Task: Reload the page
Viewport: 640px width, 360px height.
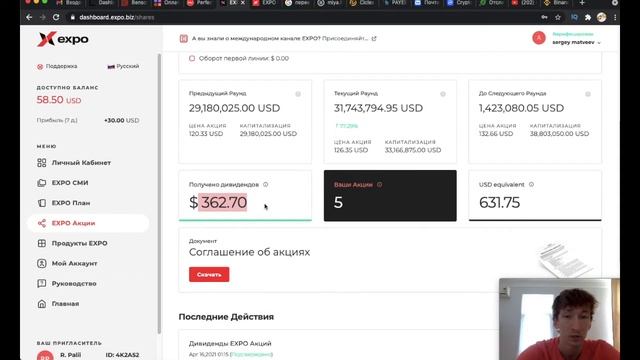Action: [x=56, y=17]
